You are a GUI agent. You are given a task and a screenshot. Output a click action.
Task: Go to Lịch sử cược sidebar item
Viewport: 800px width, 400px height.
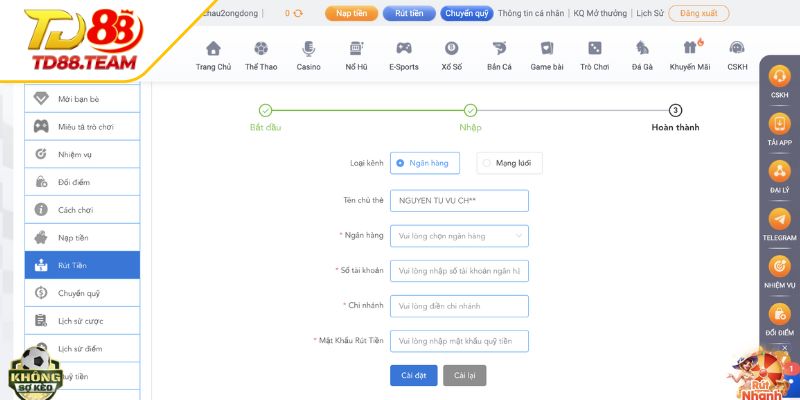pyautogui.click(x=80, y=321)
